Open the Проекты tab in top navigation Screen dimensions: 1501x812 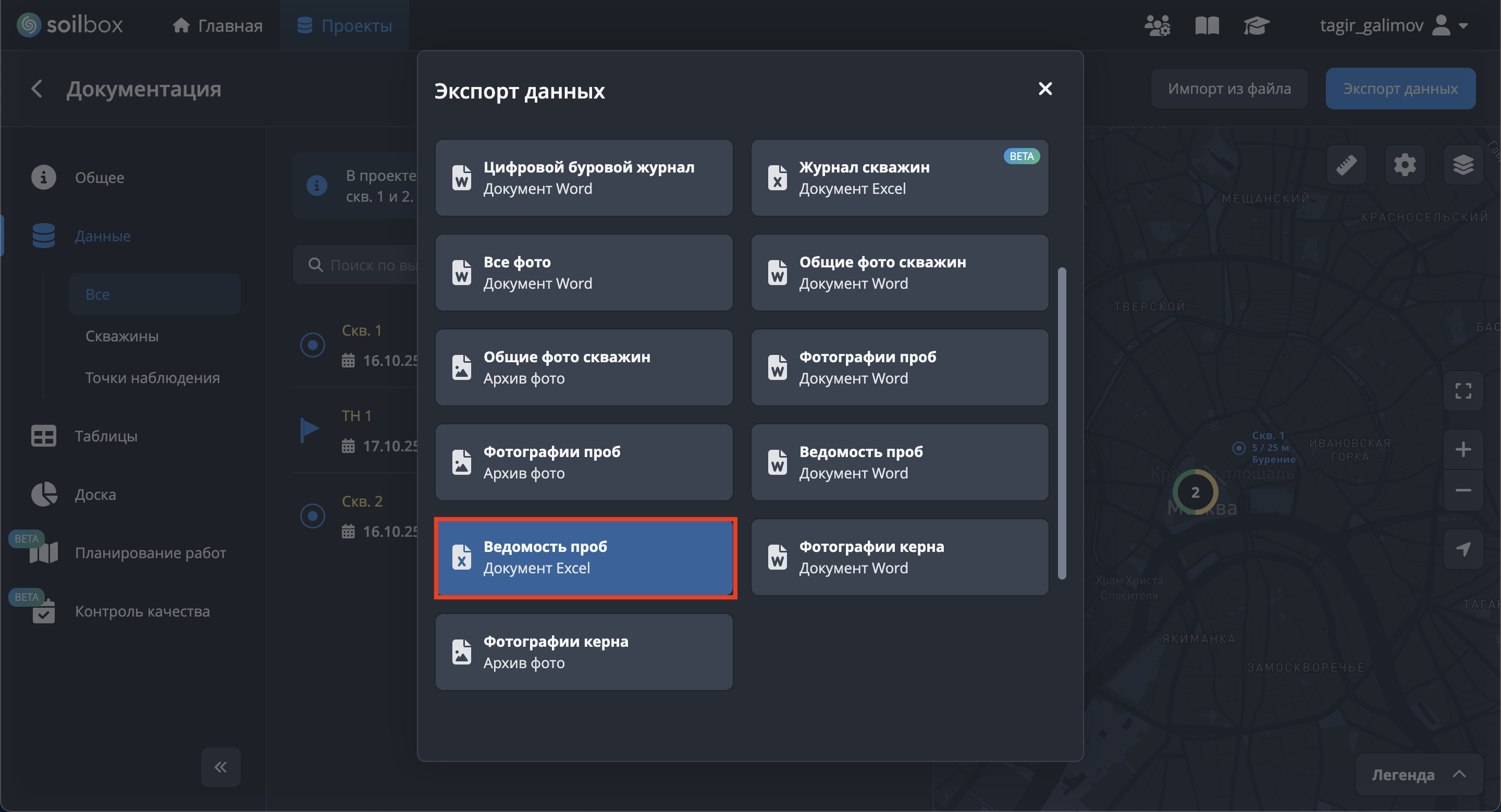345,26
